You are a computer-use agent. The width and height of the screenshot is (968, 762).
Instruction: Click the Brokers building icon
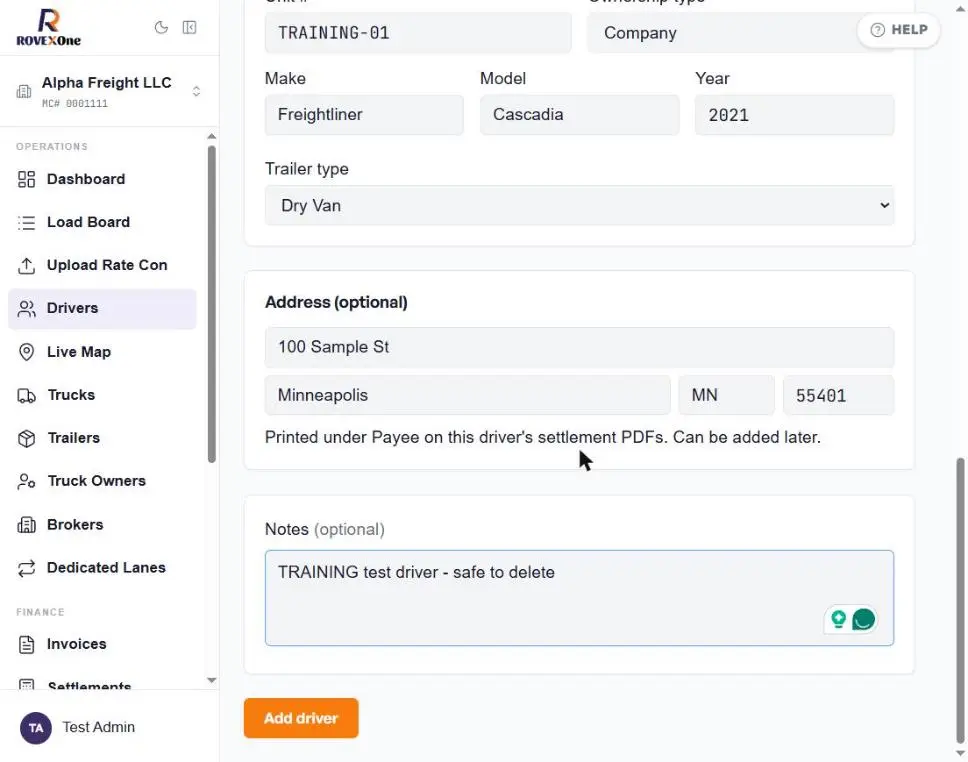point(27,525)
